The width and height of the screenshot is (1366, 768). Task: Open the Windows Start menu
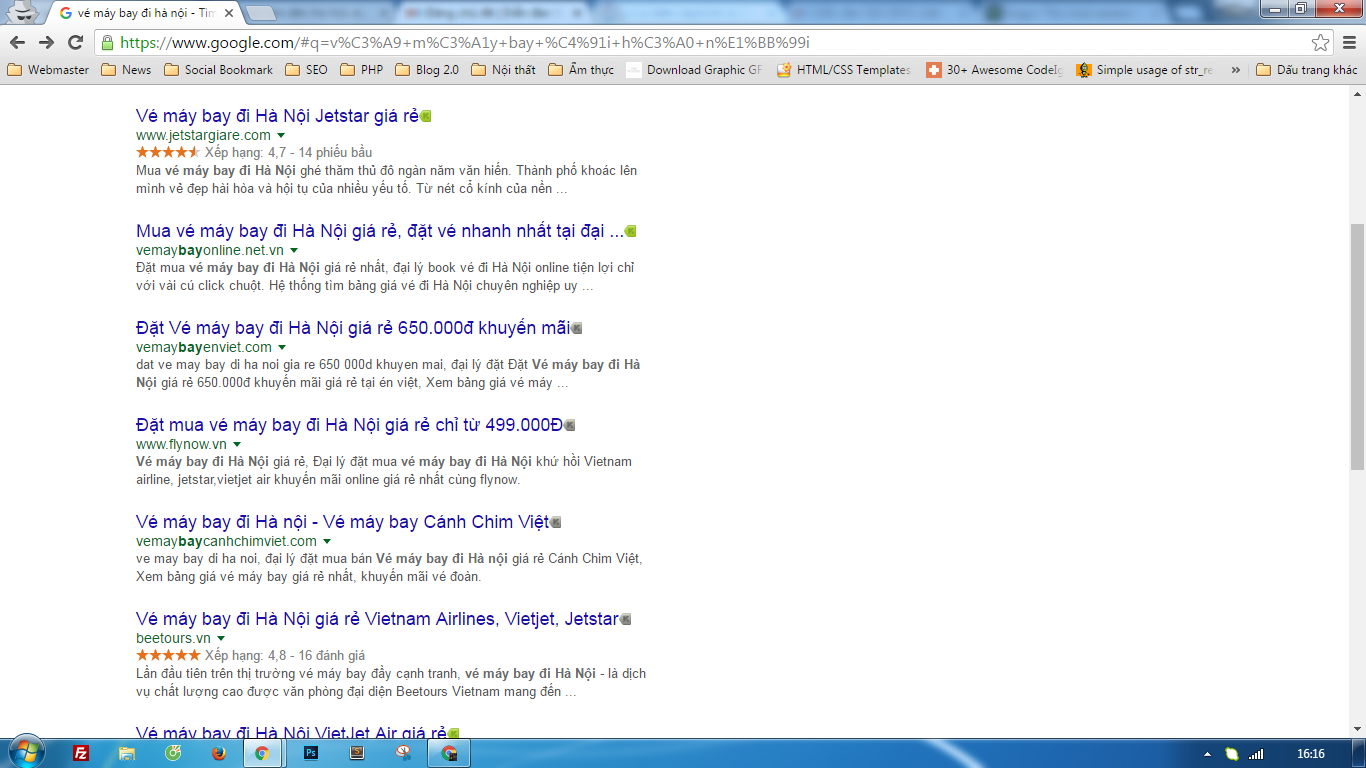tap(25, 753)
